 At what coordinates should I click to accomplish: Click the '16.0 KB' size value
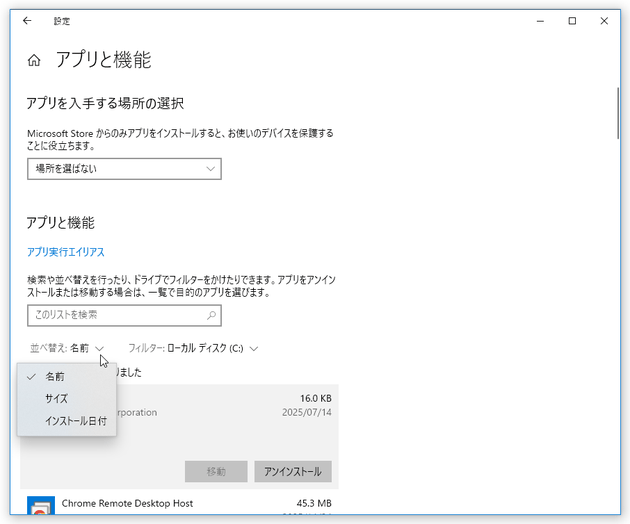click(316, 398)
